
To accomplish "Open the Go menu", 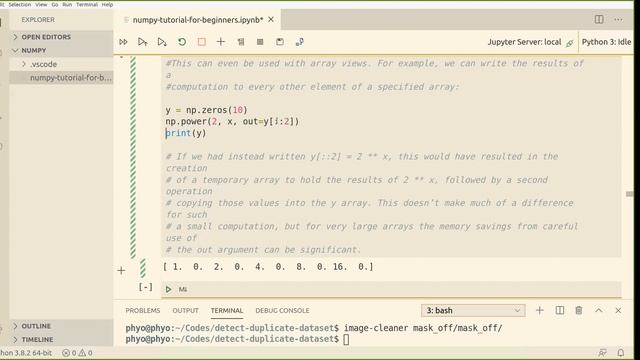I will pyautogui.click(x=55, y=4).
